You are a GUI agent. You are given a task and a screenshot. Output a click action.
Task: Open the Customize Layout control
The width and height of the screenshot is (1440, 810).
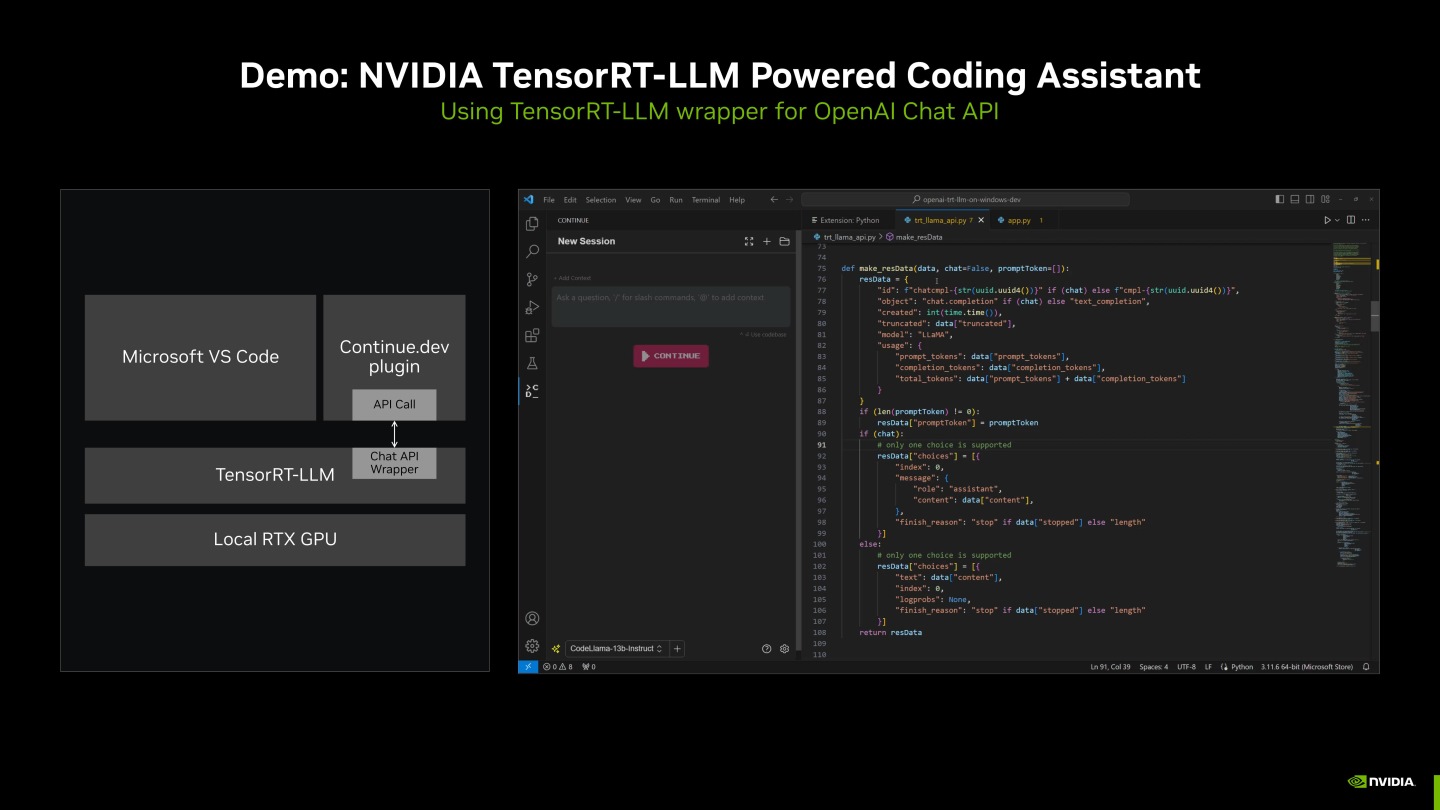click(x=1325, y=200)
